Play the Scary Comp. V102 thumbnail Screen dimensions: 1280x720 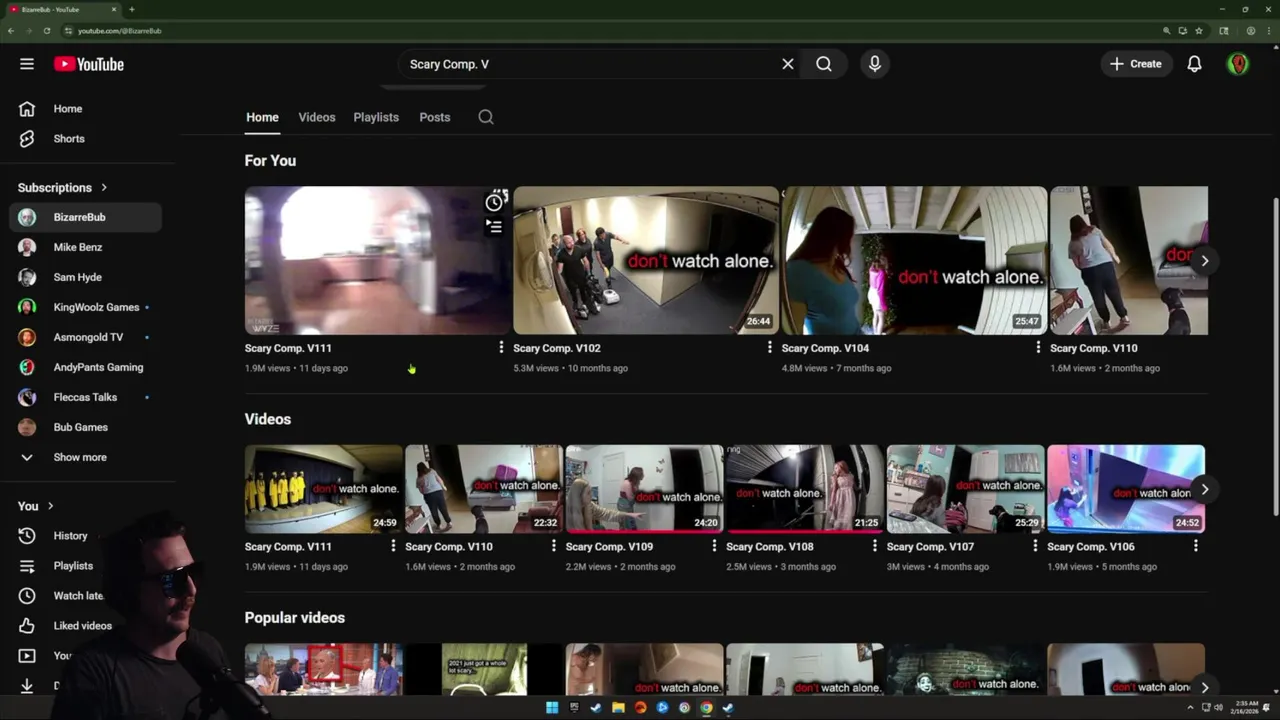click(646, 260)
